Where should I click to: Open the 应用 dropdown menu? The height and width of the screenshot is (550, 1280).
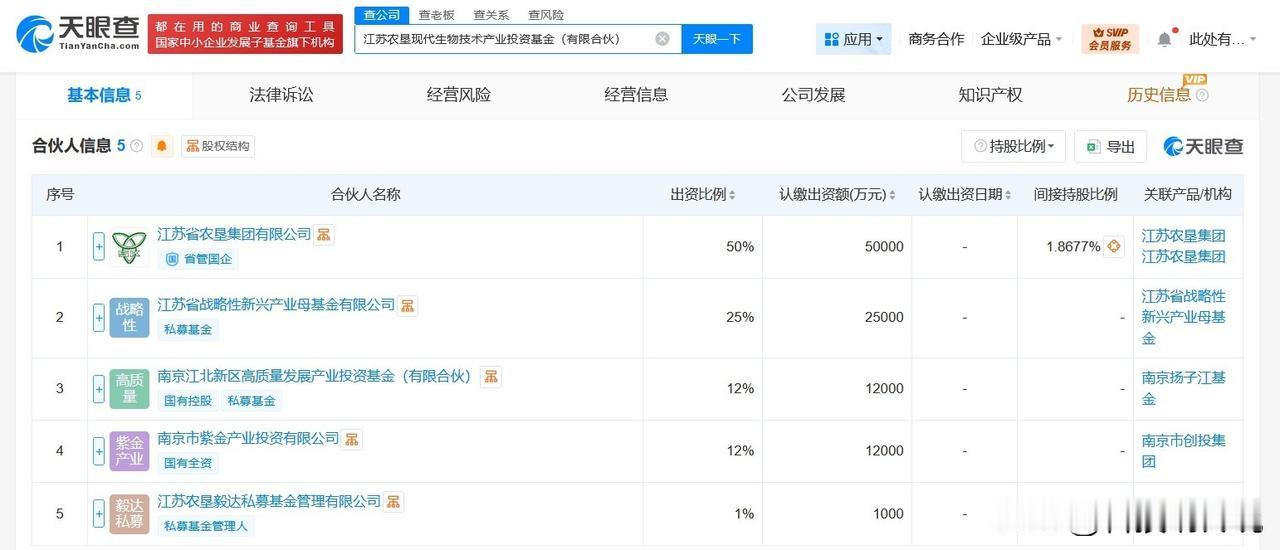tap(853, 39)
